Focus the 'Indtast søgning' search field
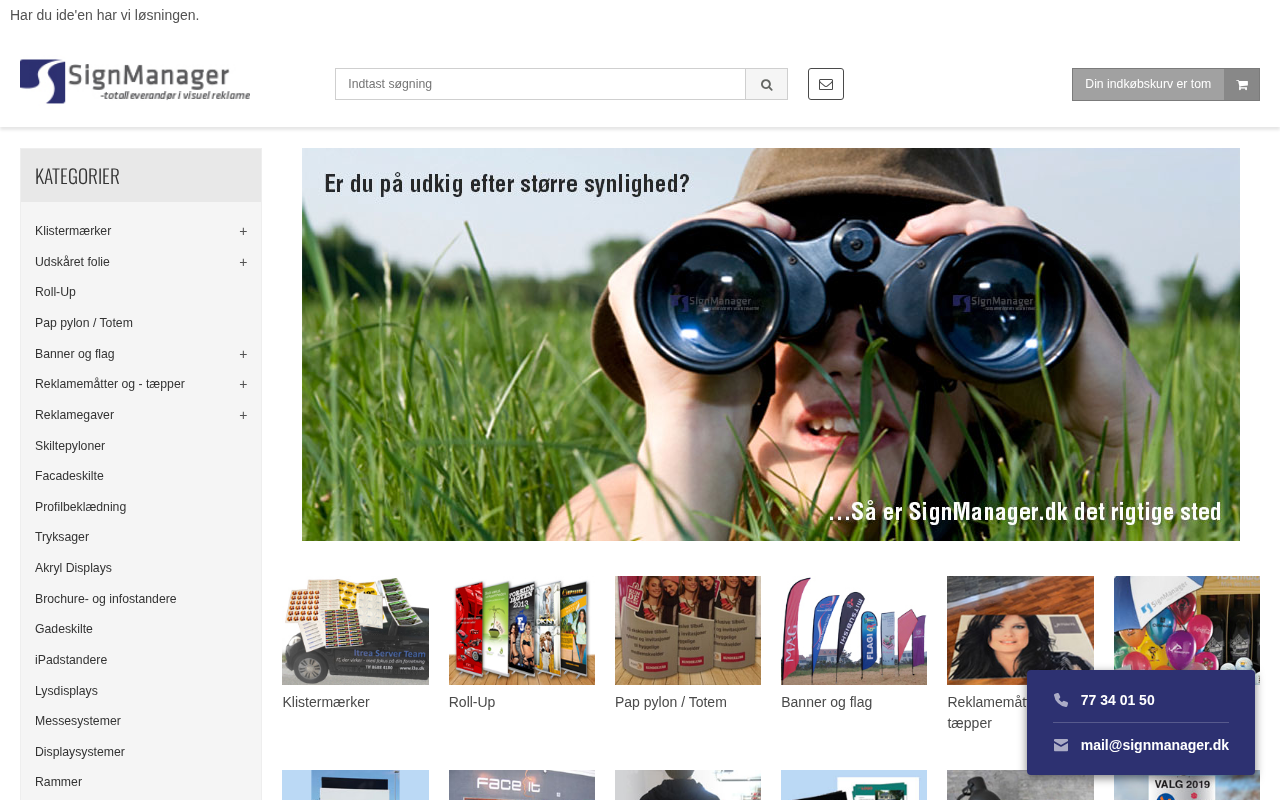This screenshot has width=1280, height=800. (540, 84)
